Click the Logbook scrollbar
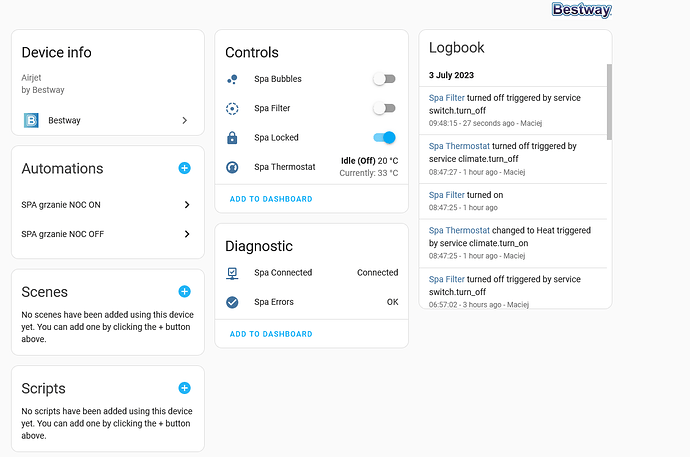The width and height of the screenshot is (690, 457). (607, 100)
